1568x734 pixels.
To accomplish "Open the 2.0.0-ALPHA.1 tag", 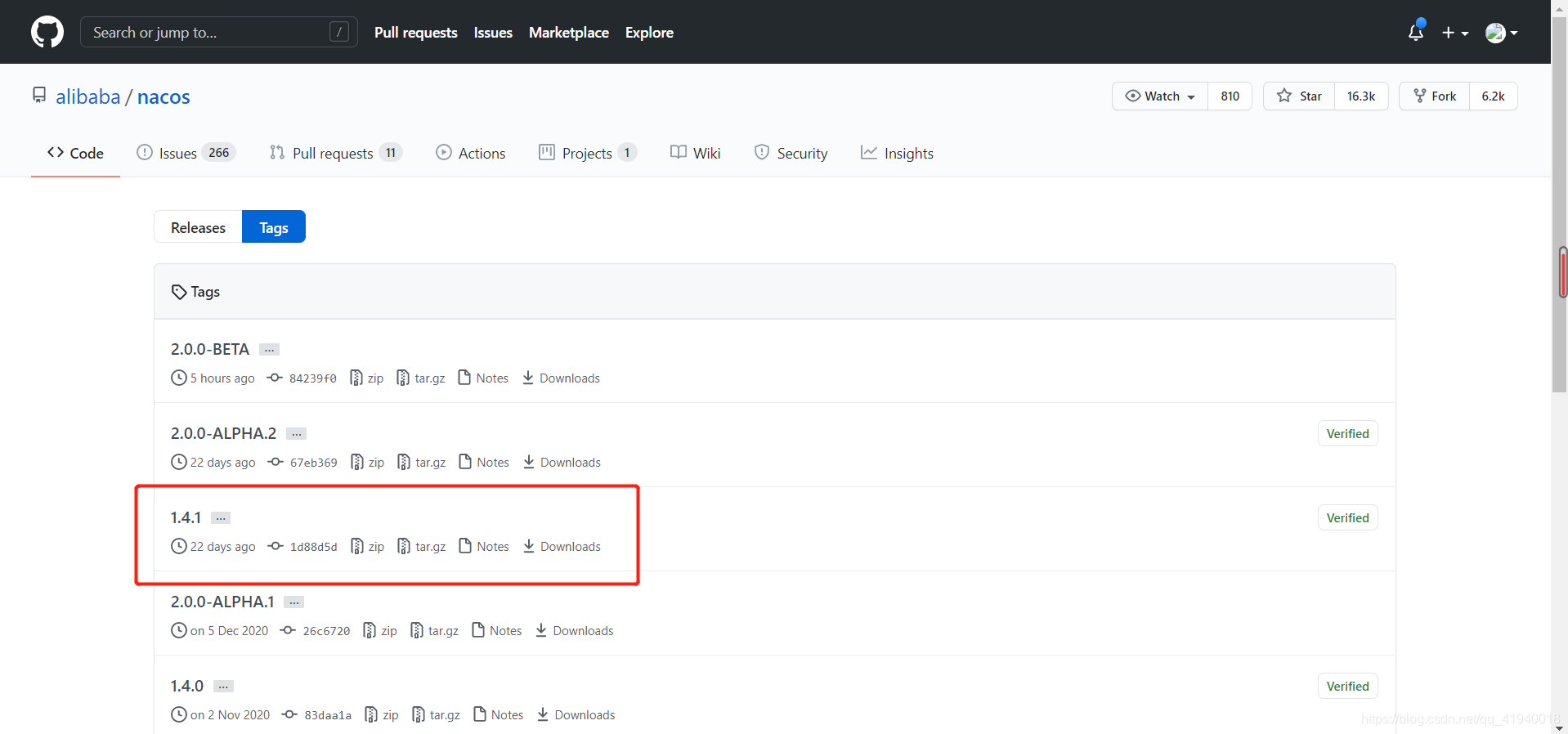I will click(222, 602).
